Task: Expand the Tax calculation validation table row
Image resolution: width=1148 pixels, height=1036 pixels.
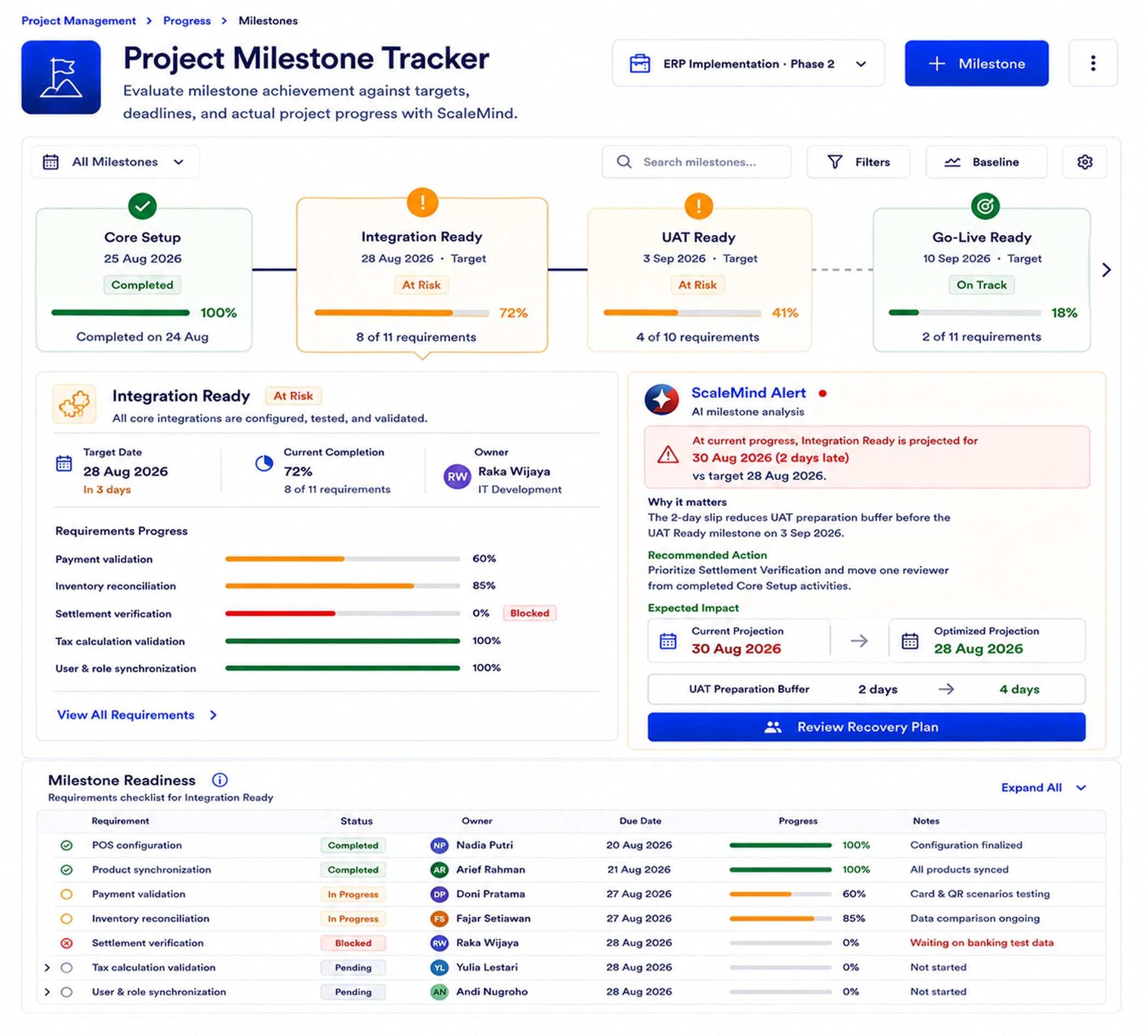Action: (x=47, y=968)
